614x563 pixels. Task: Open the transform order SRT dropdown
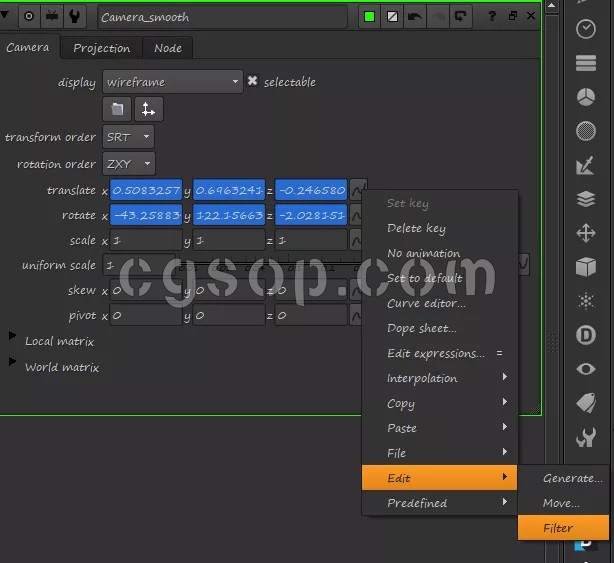[x=128, y=137]
